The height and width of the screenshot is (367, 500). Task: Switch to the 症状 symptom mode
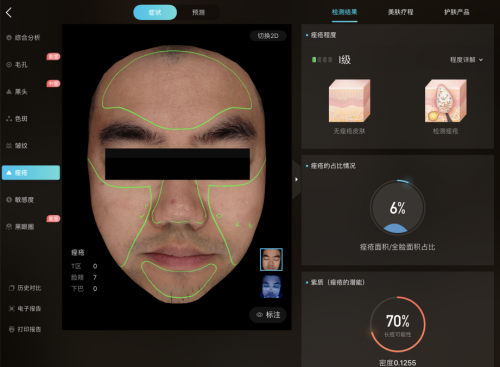(155, 12)
